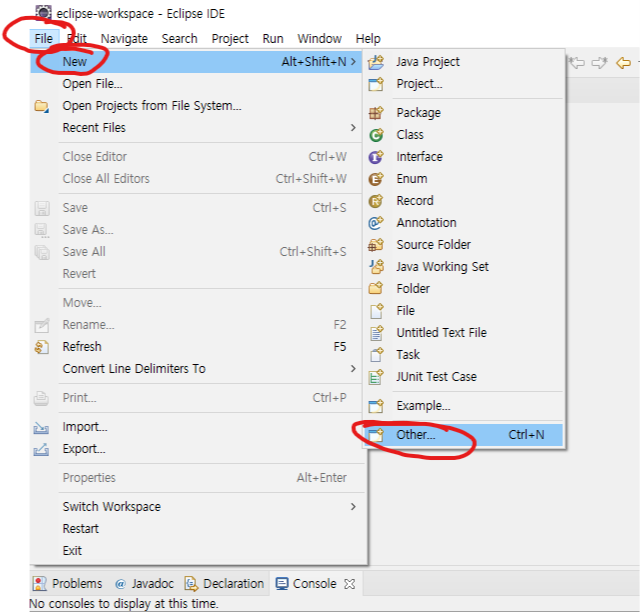640x612 pixels.
Task: Click the Java Working Set icon
Action: tap(376, 267)
